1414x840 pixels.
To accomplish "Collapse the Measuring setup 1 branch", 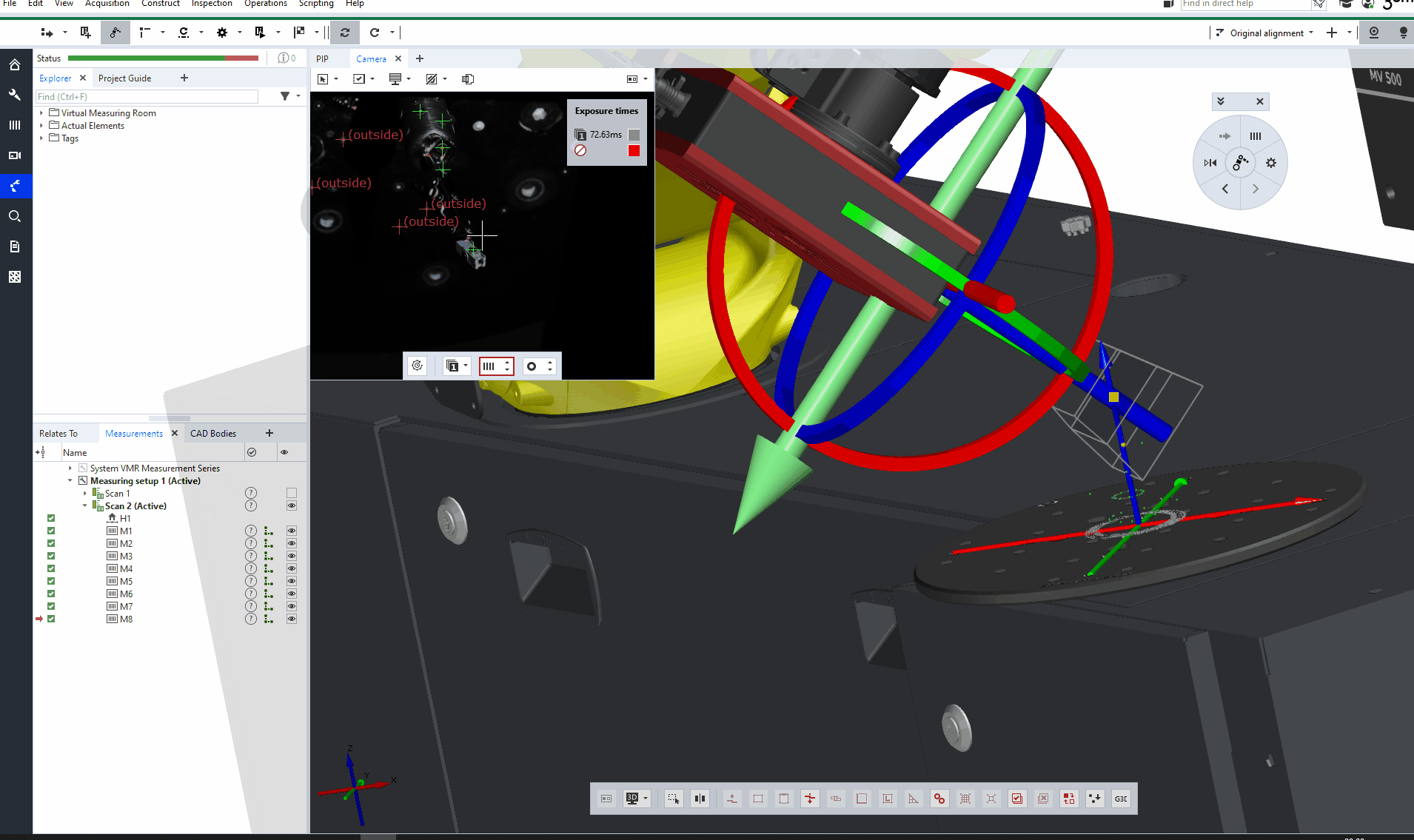I will [x=70, y=480].
